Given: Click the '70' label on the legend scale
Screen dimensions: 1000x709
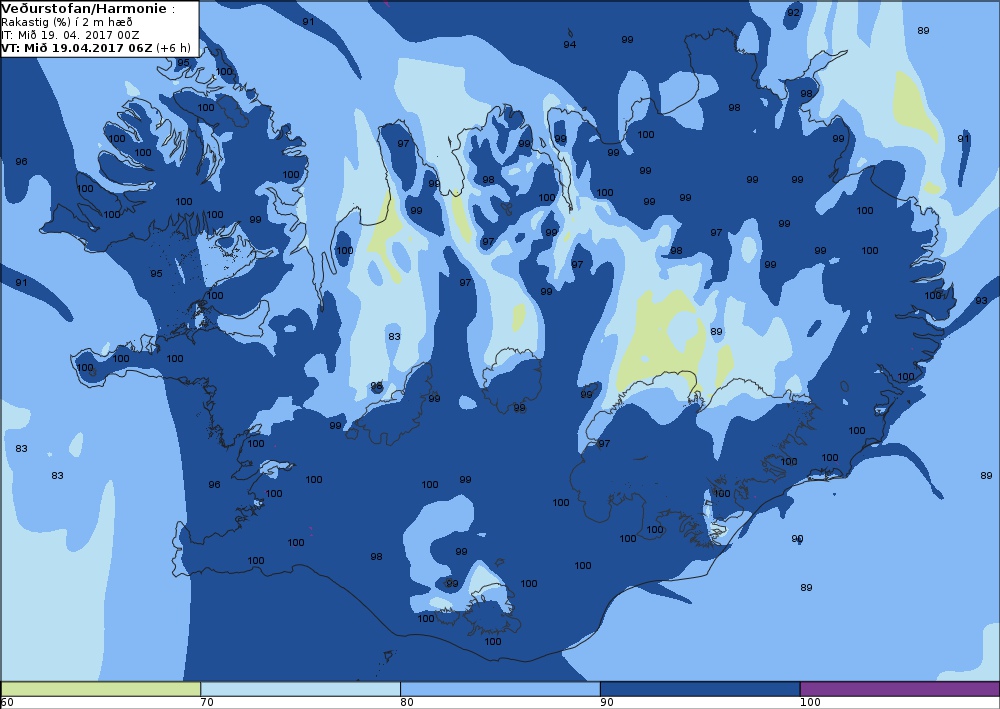Looking at the screenshot, I should click(x=207, y=703).
